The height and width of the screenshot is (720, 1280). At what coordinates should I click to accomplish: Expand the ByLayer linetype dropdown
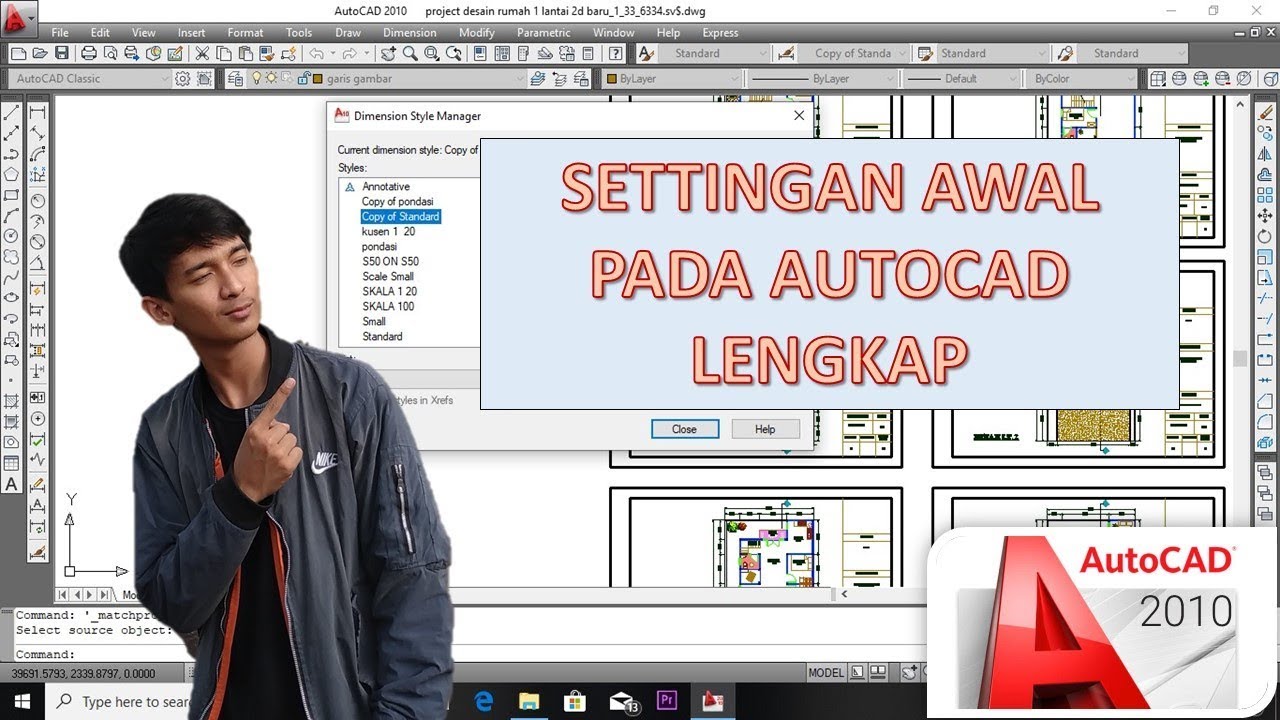pyautogui.click(x=822, y=78)
